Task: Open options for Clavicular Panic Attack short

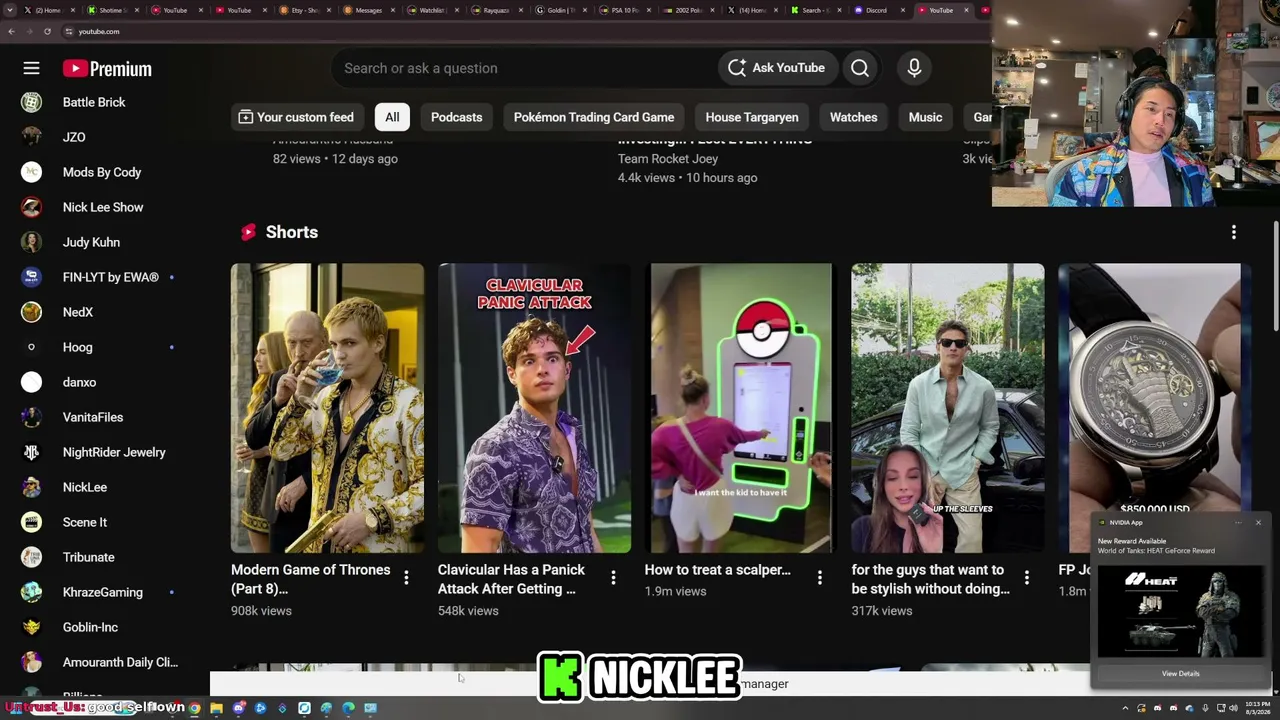Action: click(613, 577)
